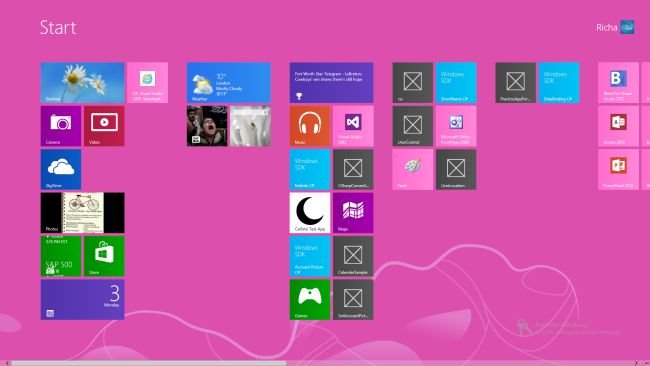This screenshot has width=650, height=366.
Task: Launch the Access tile
Action: (618, 126)
